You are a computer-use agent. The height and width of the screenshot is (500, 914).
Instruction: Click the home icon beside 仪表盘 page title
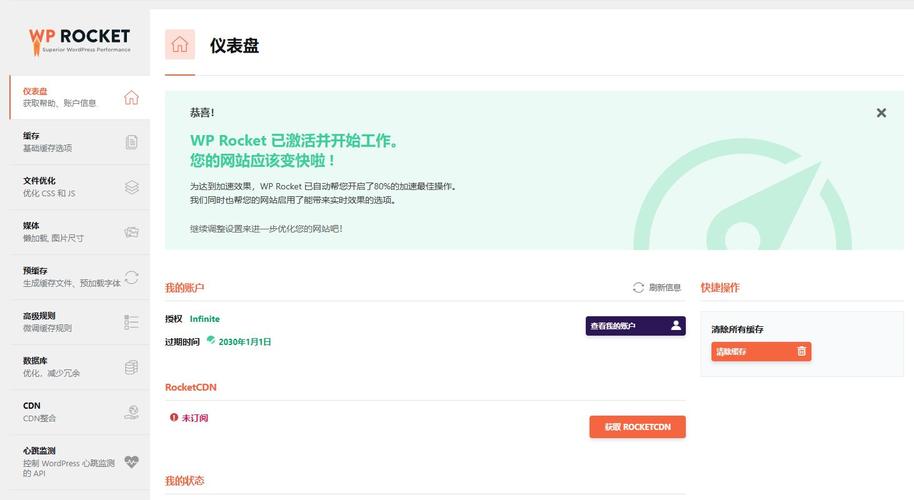click(180, 44)
